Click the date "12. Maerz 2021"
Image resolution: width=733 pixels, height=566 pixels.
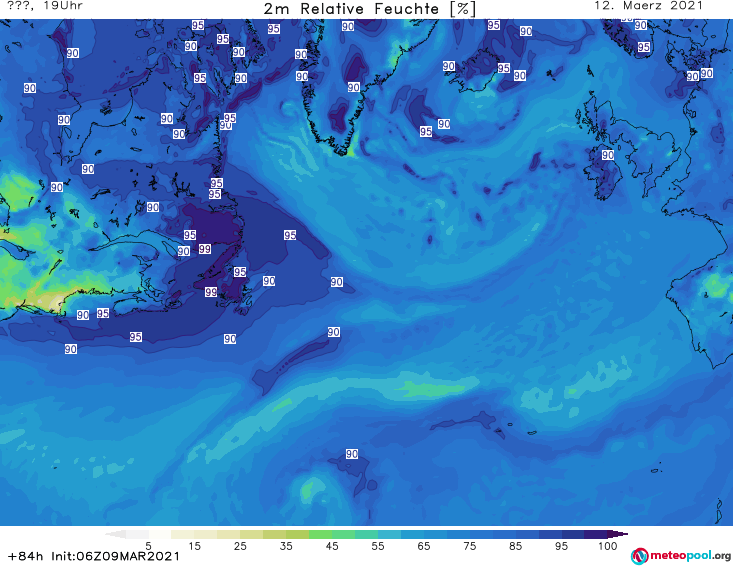click(648, 6)
